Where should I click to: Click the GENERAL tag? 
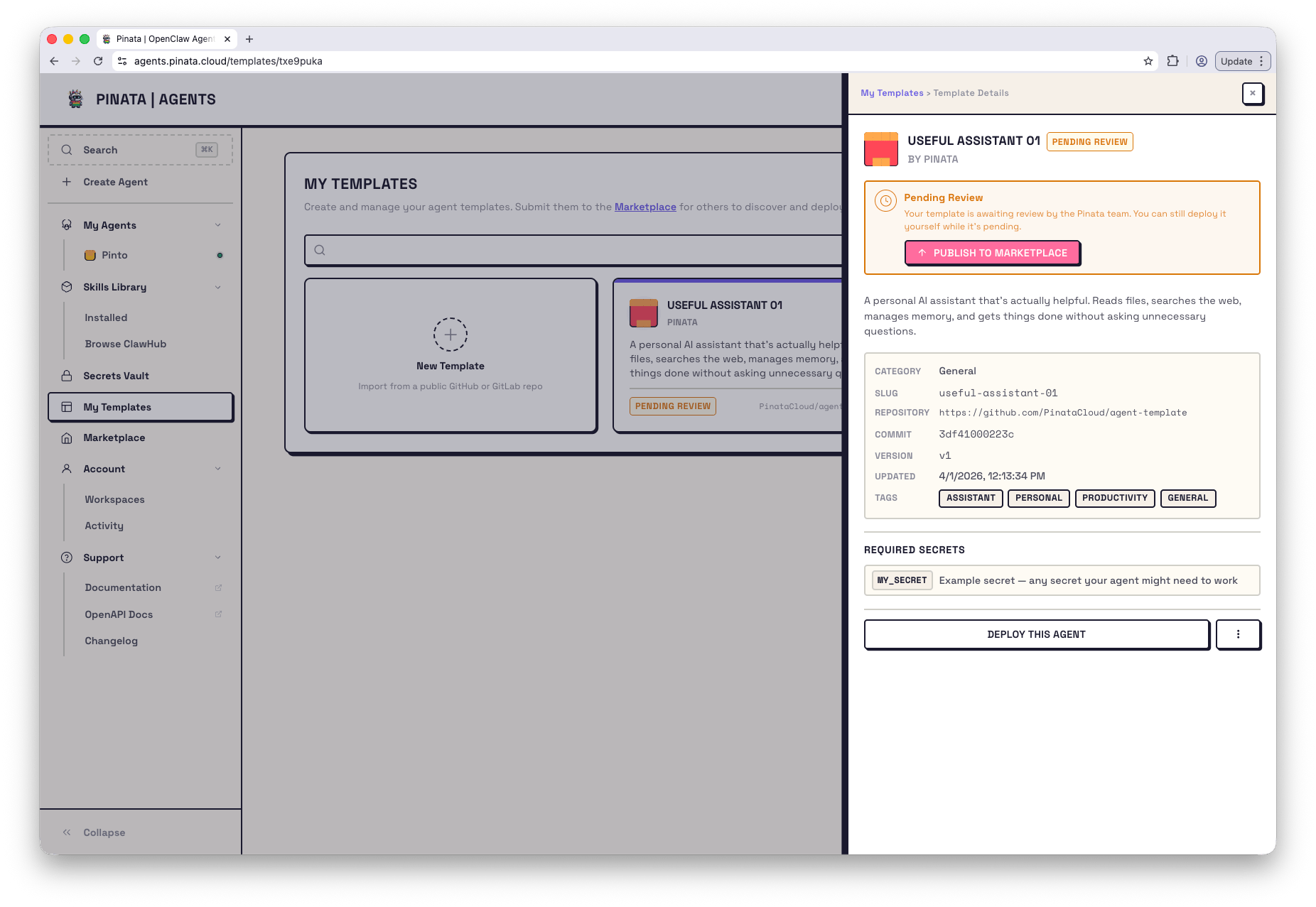1187,498
